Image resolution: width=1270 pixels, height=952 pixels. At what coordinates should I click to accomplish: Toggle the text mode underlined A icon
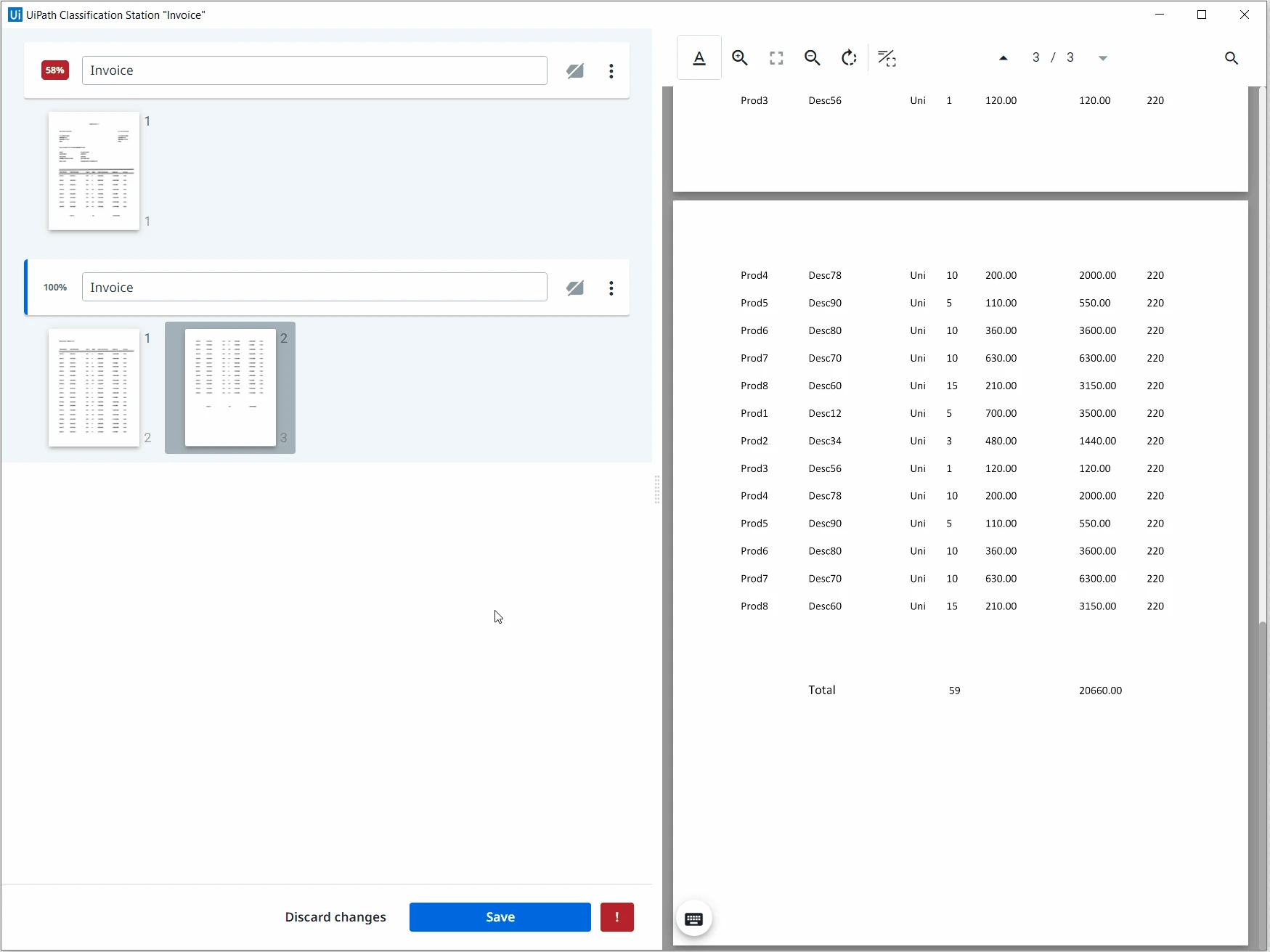699,58
